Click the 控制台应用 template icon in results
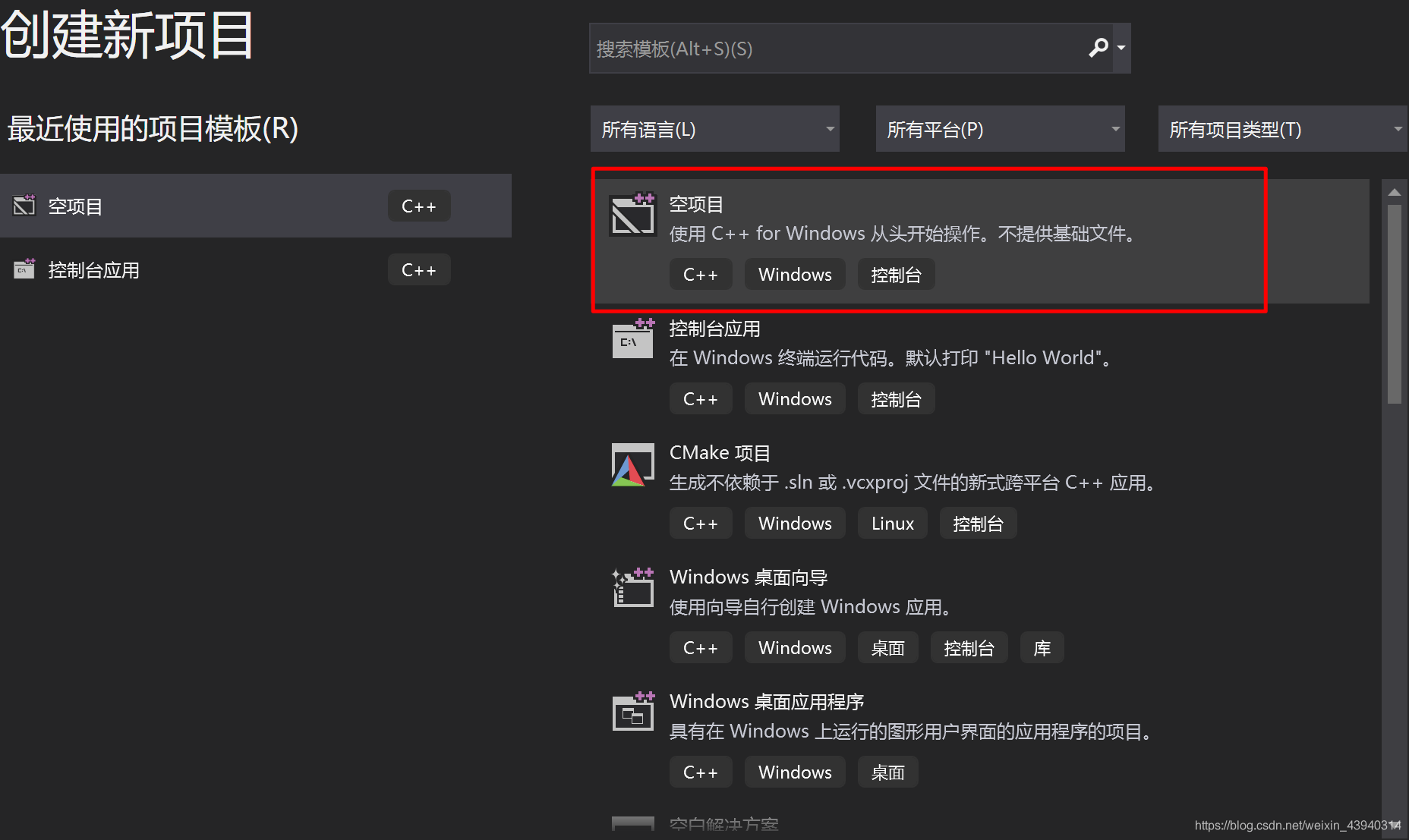The height and width of the screenshot is (840, 1409). coord(633,338)
